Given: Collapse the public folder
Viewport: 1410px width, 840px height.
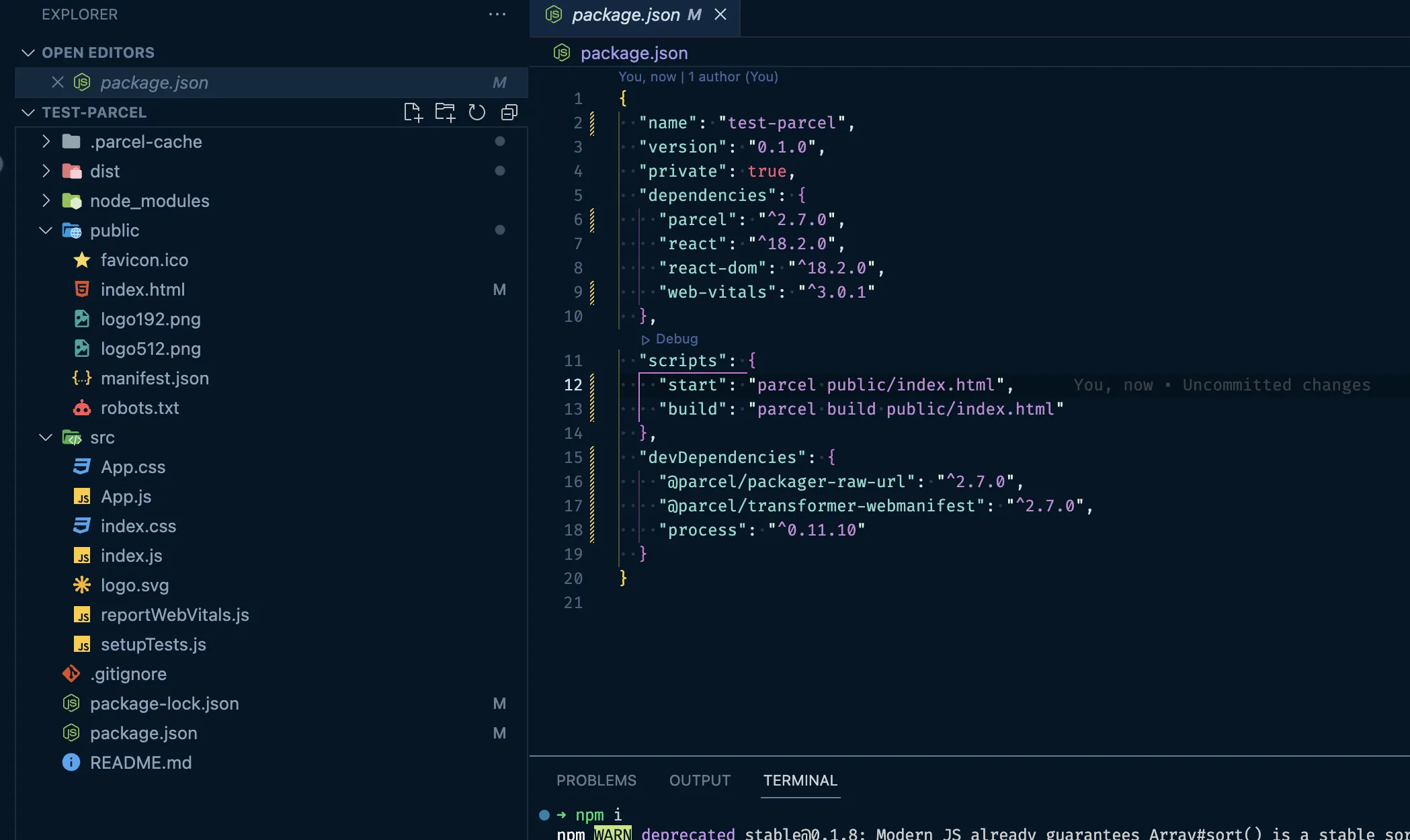Looking at the screenshot, I should pyautogui.click(x=46, y=230).
